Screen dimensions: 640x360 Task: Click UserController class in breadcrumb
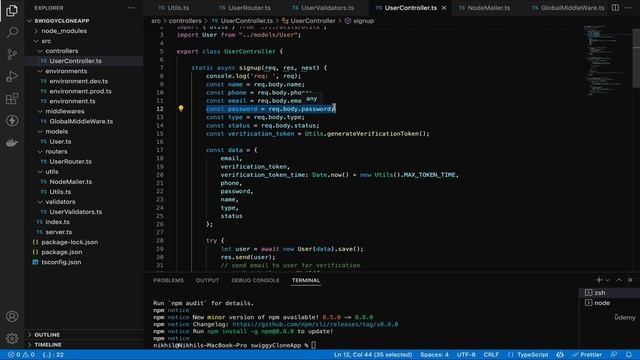313,21
